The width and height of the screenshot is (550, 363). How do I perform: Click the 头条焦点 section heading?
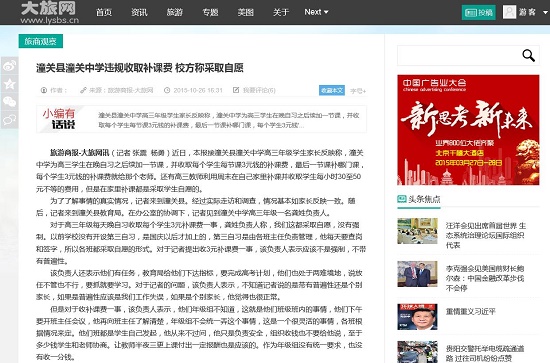[x=424, y=199]
